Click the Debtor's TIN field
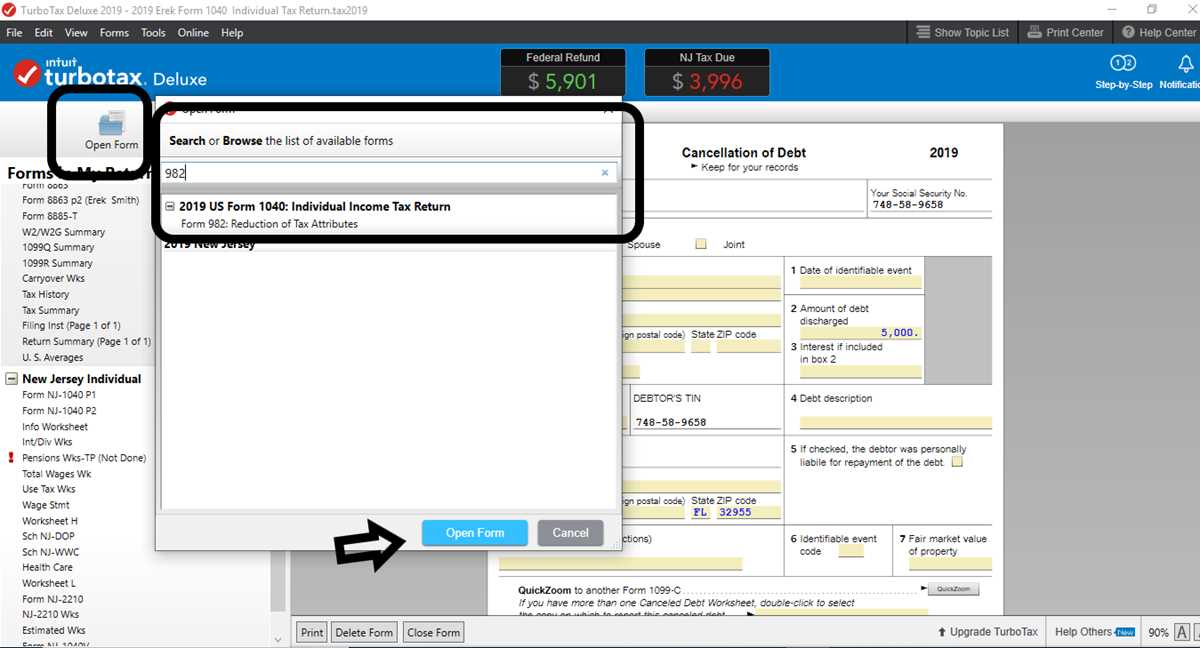 pyautogui.click(x=706, y=422)
